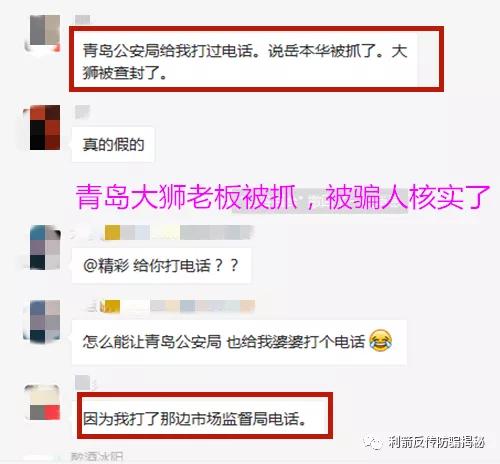Image resolution: width=500 pixels, height=464 pixels.
Task: Tap the @精彩 mention in the message
Action: coord(106,266)
